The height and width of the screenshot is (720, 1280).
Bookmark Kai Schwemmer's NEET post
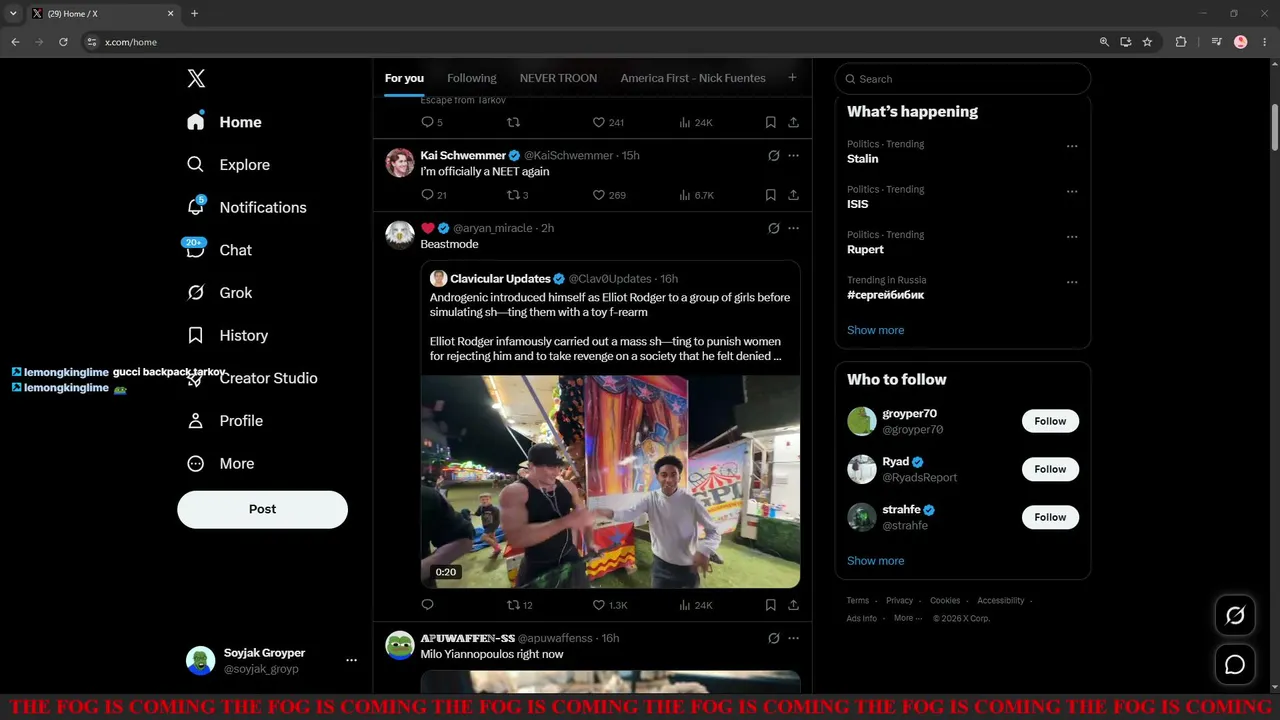point(771,195)
